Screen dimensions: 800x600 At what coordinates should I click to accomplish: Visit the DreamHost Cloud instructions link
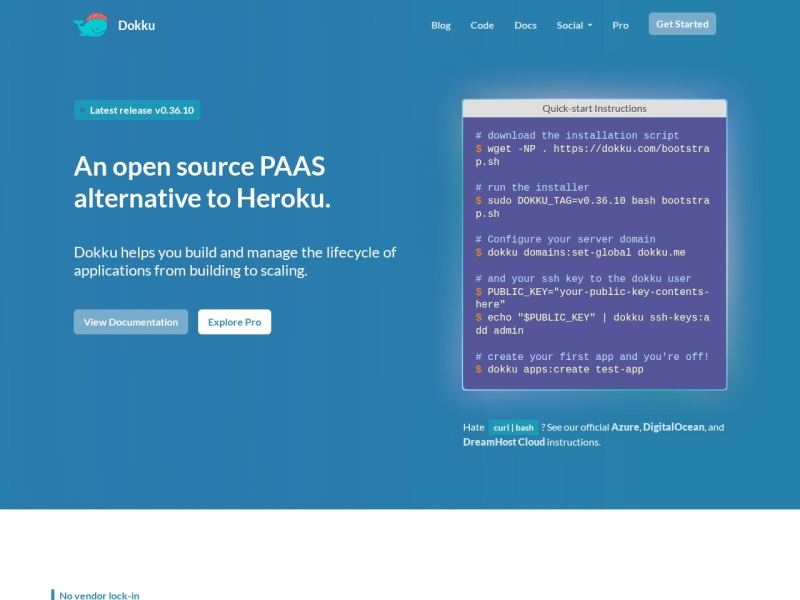pyautogui.click(x=504, y=441)
